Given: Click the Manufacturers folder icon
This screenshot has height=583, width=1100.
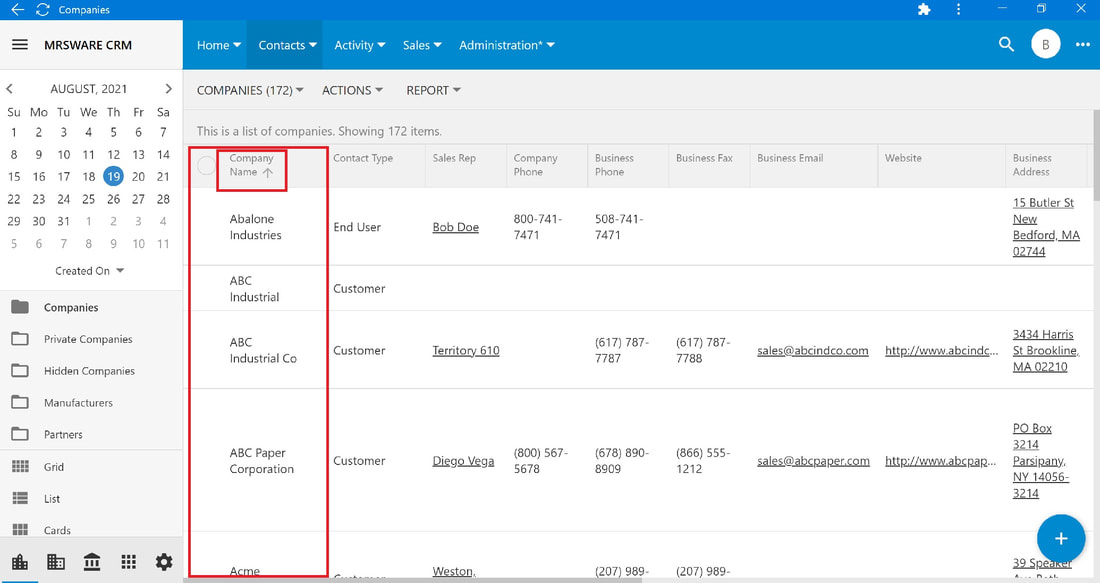Looking at the screenshot, I should (20, 402).
